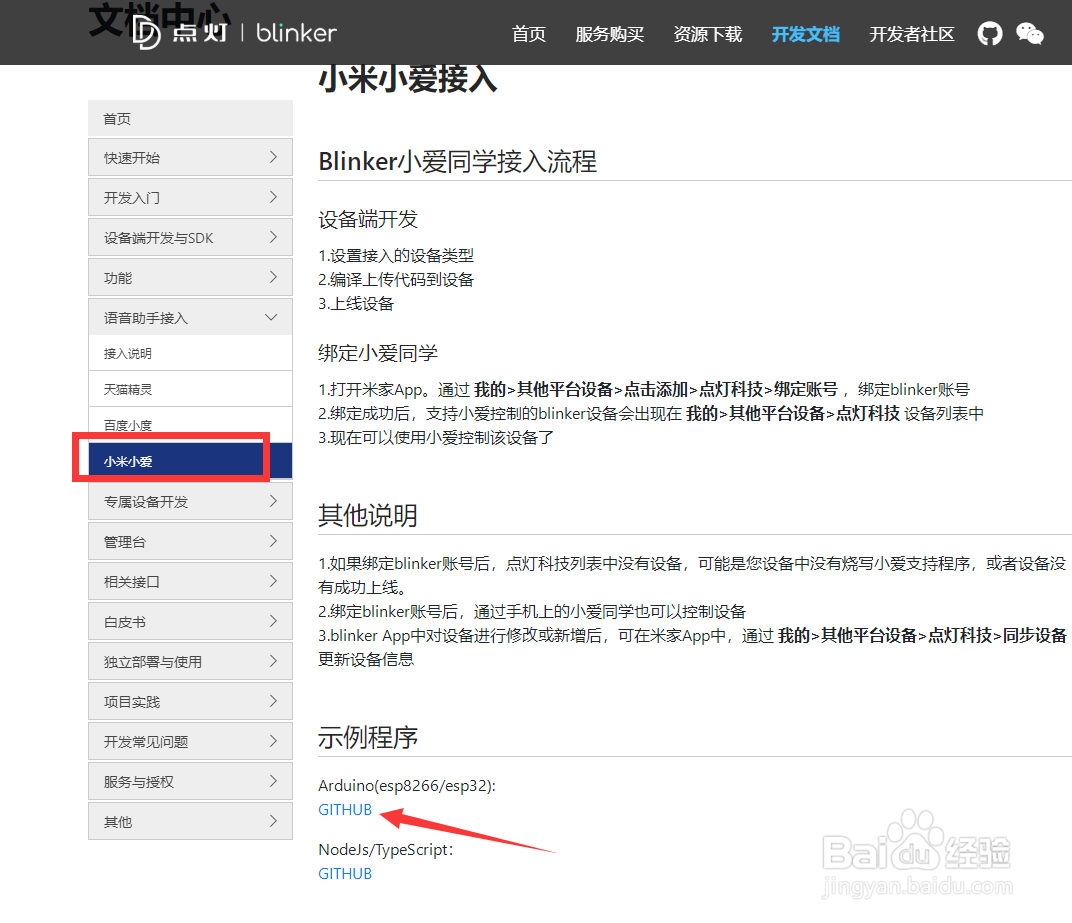This screenshot has height=923, width=1072.
Task: Expand 快速开始 chevron in sidebar
Action: (273, 157)
